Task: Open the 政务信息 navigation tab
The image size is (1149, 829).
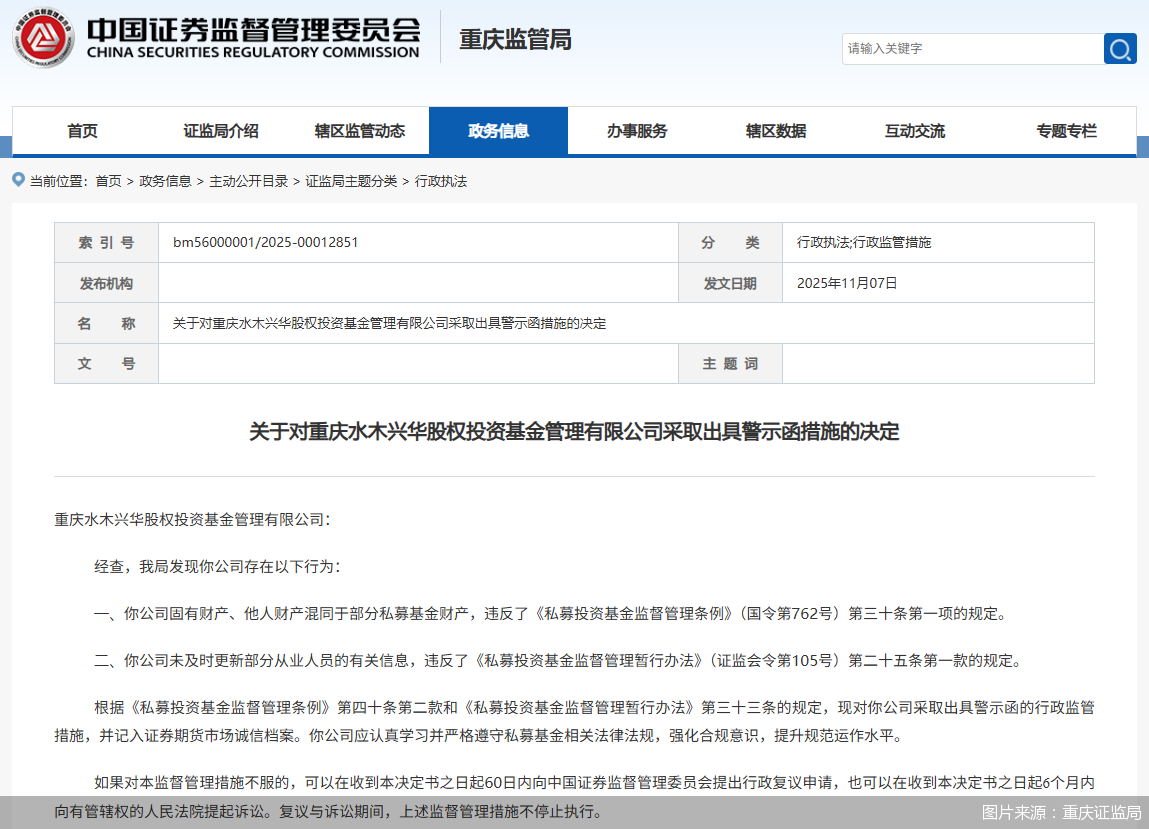Action: 498,130
